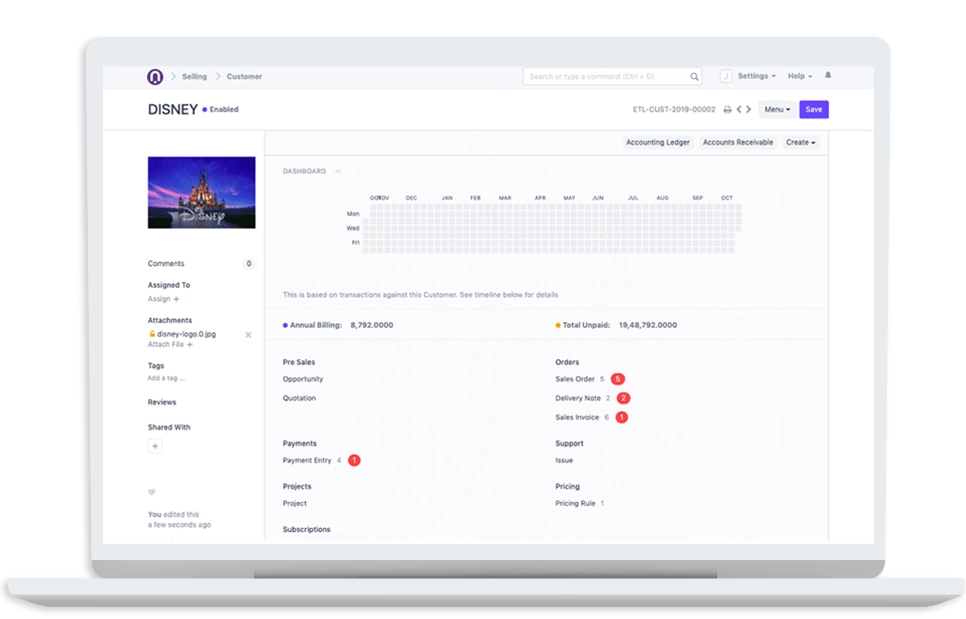Image resolution: width=966 pixels, height=619 pixels.
Task: Click the print icon
Action: coord(728,110)
